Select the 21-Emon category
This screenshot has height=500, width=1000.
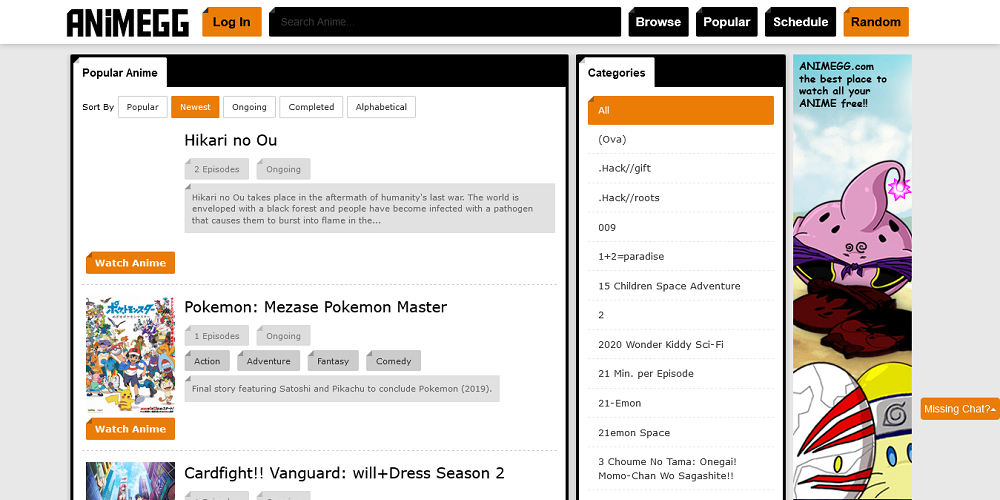pos(680,403)
